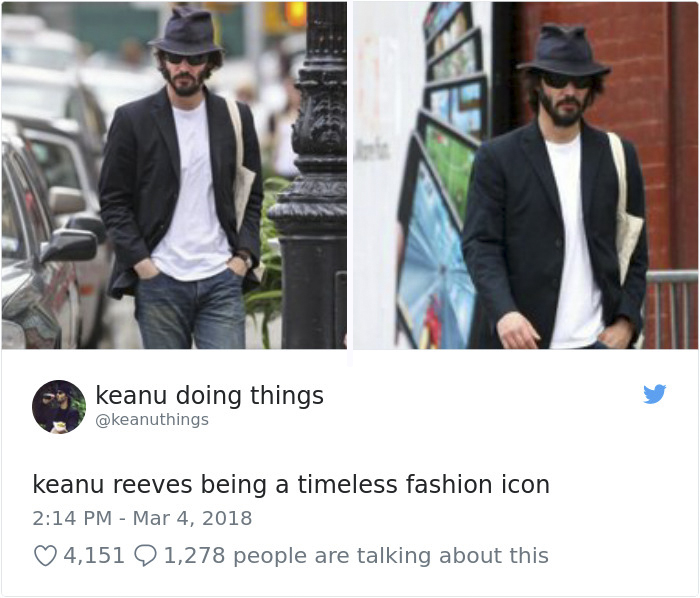Open the 'keanu doing things' display name
This screenshot has width=700, height=598.
tap(209, 395)
